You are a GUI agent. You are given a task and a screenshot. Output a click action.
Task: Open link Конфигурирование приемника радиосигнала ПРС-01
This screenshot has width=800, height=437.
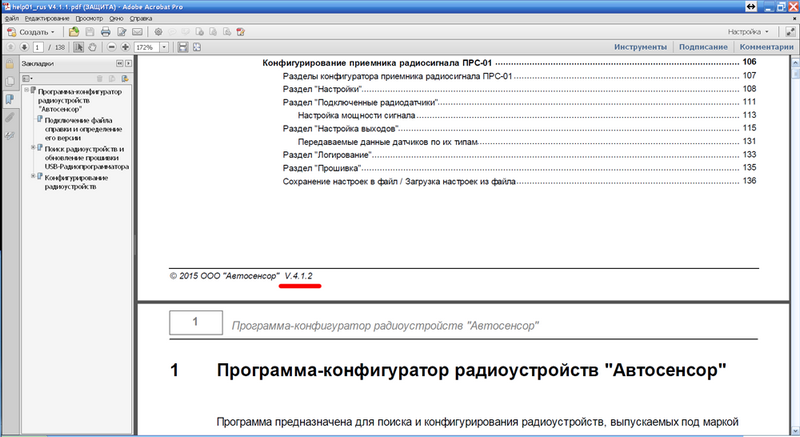pyautogui.click(x=377, y=63)
